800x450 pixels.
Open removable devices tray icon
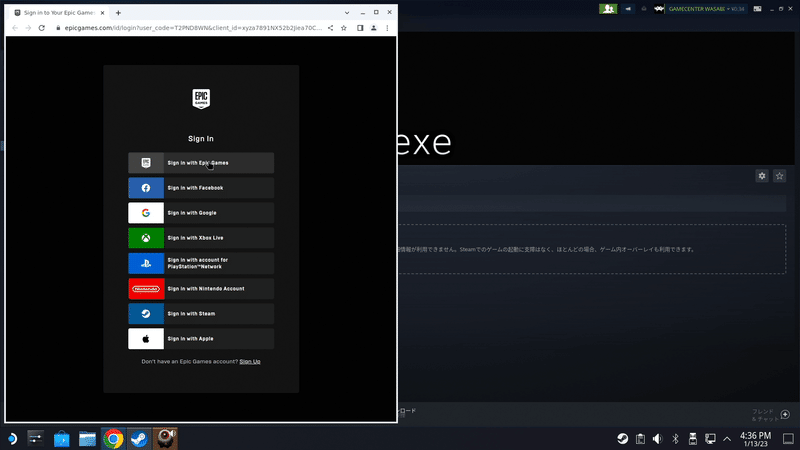(x=692, y=439)
